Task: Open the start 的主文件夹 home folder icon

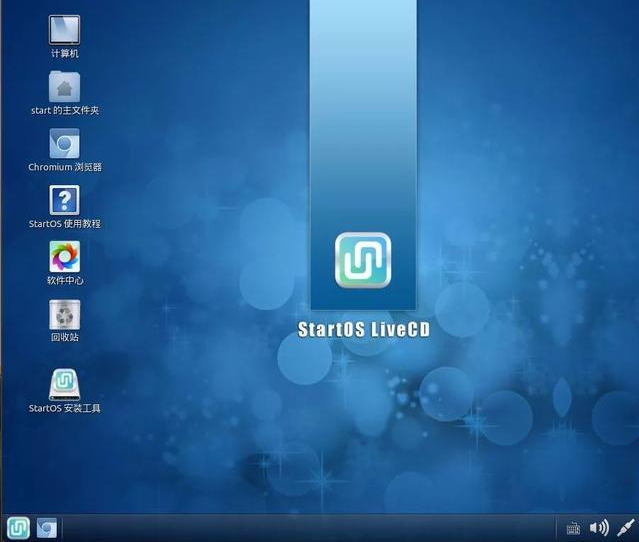Action: (64, 87)
